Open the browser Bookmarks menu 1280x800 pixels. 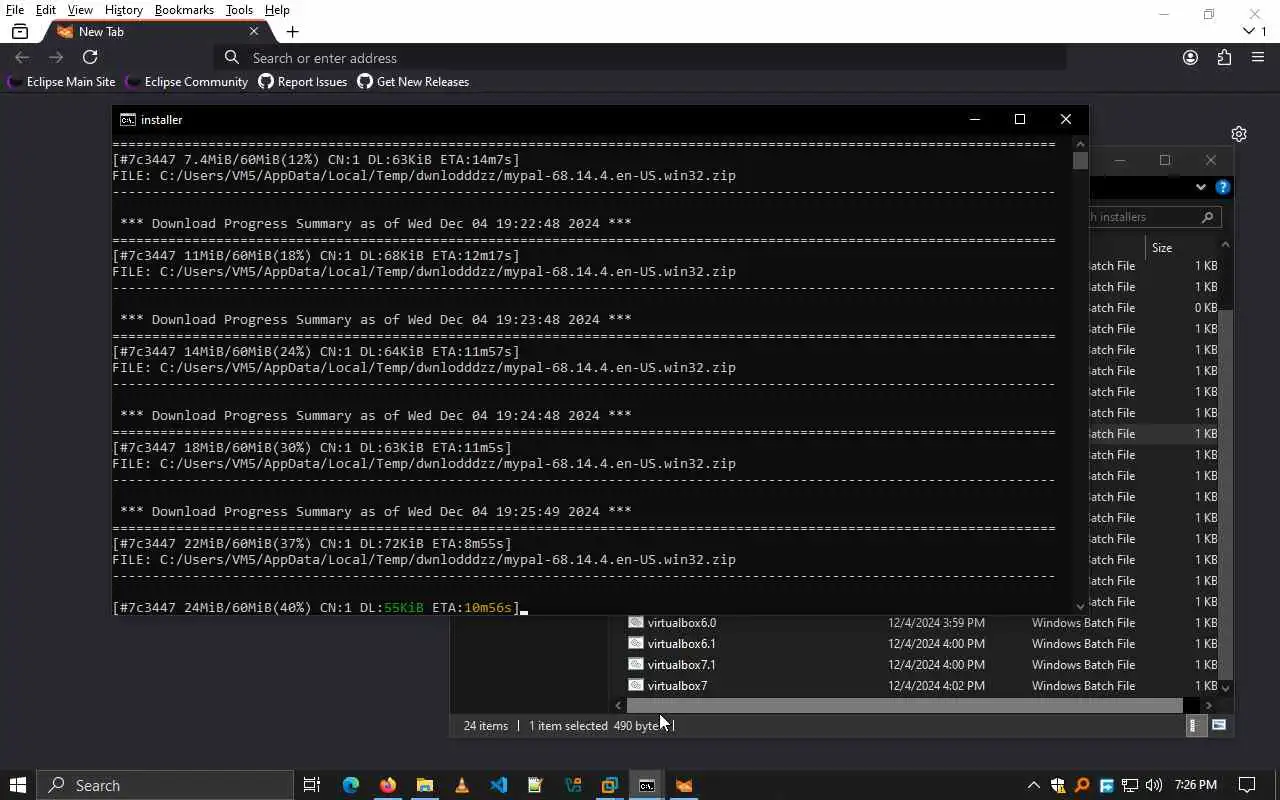tap(184, 10)
